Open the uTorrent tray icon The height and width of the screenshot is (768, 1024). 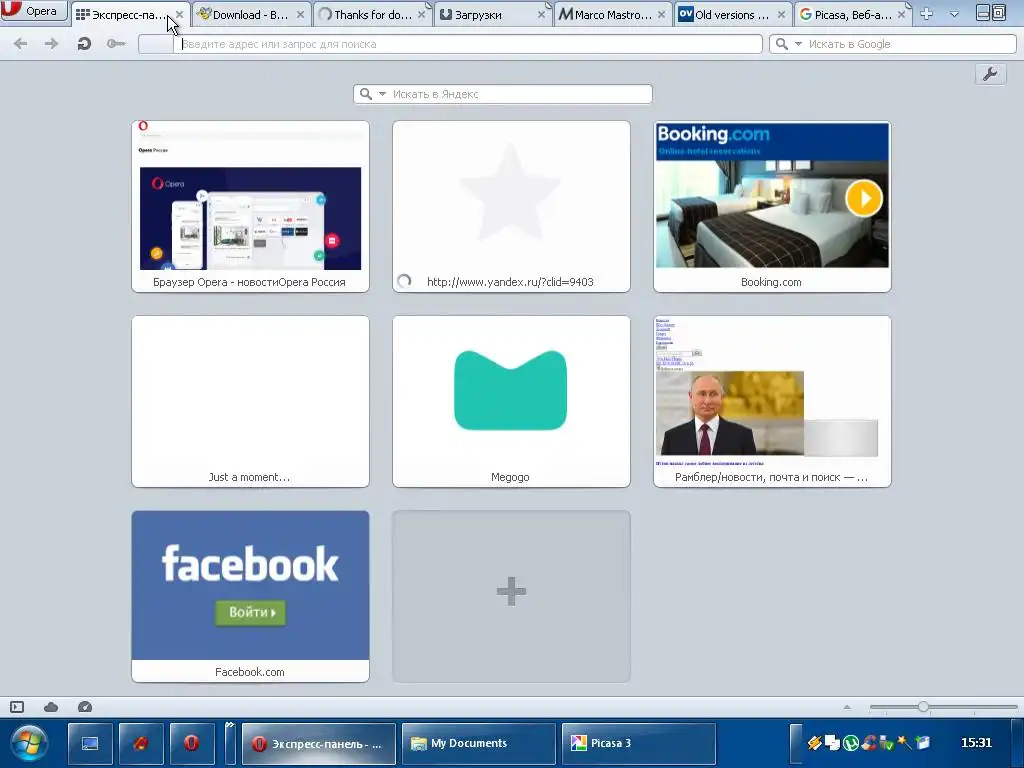[850, 743]
